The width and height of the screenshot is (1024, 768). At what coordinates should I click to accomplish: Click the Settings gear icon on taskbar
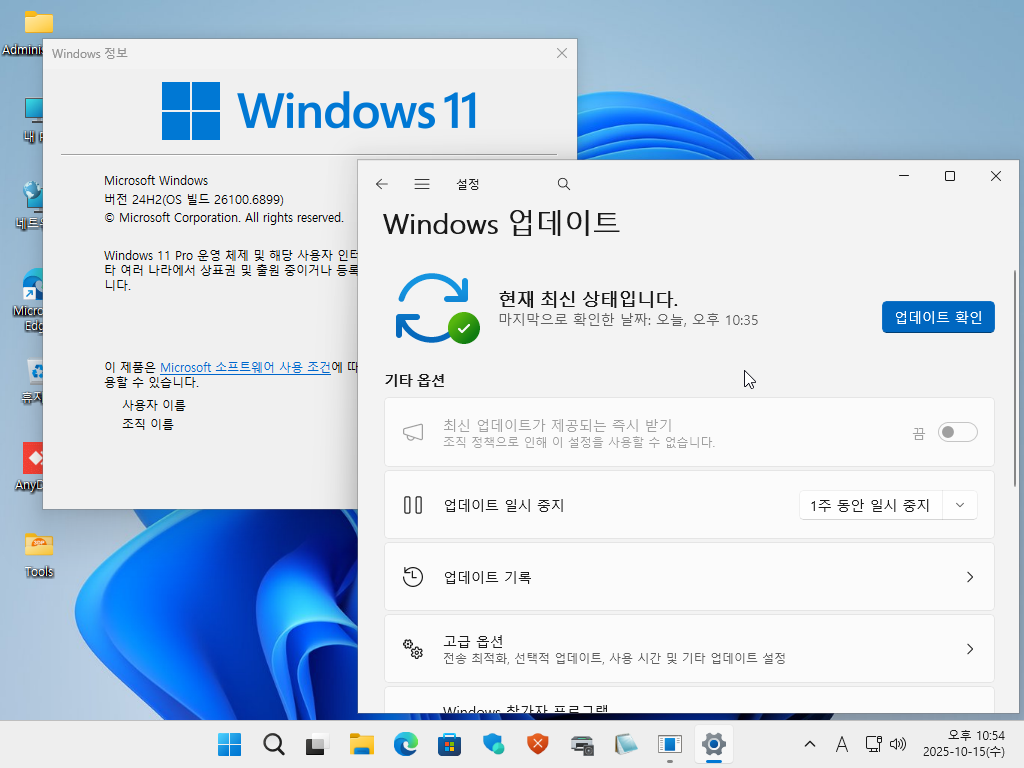(714, 744)
